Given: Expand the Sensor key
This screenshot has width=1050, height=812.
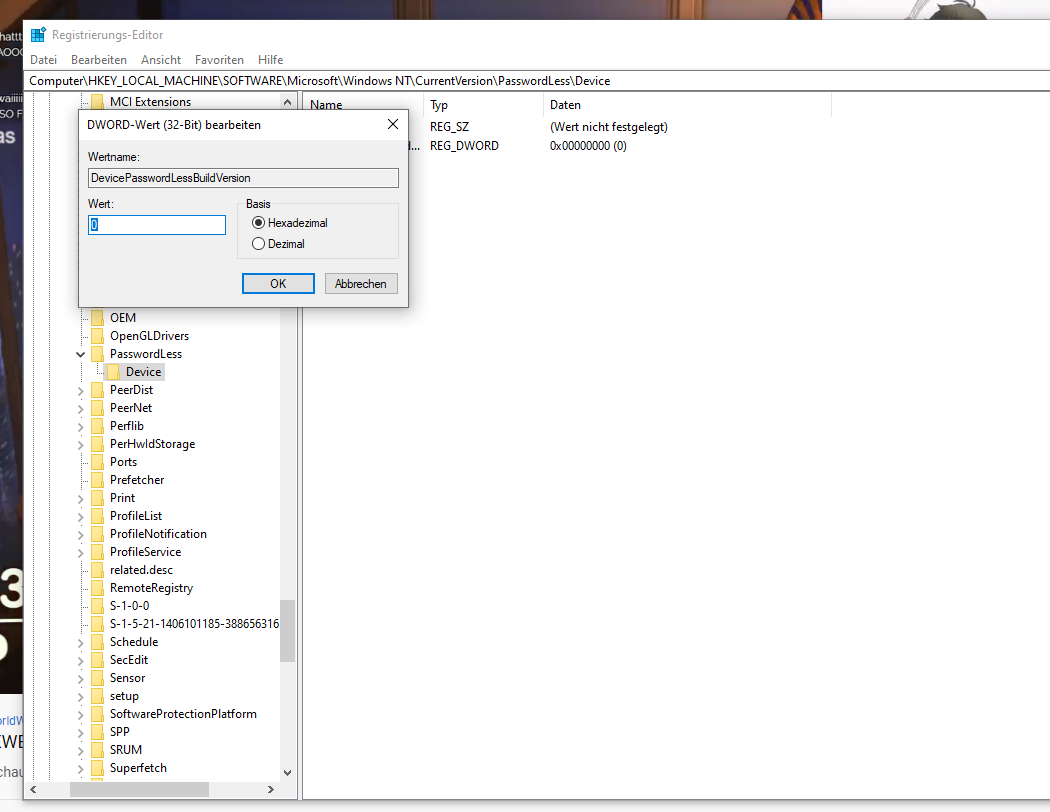Looking at the screenshot, I should 80,679.
